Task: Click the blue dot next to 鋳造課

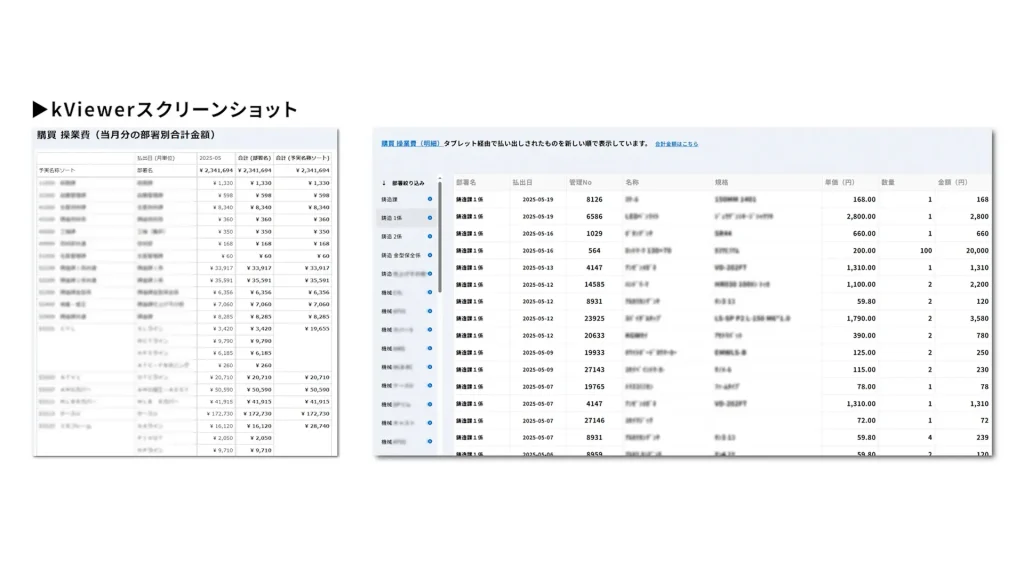Action: pyautogui.click(x=430, y=199)
